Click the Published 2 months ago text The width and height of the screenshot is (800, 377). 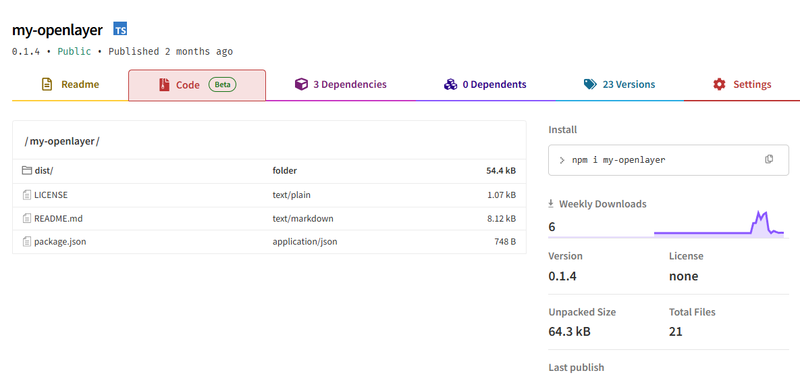(x=170, y=52)
